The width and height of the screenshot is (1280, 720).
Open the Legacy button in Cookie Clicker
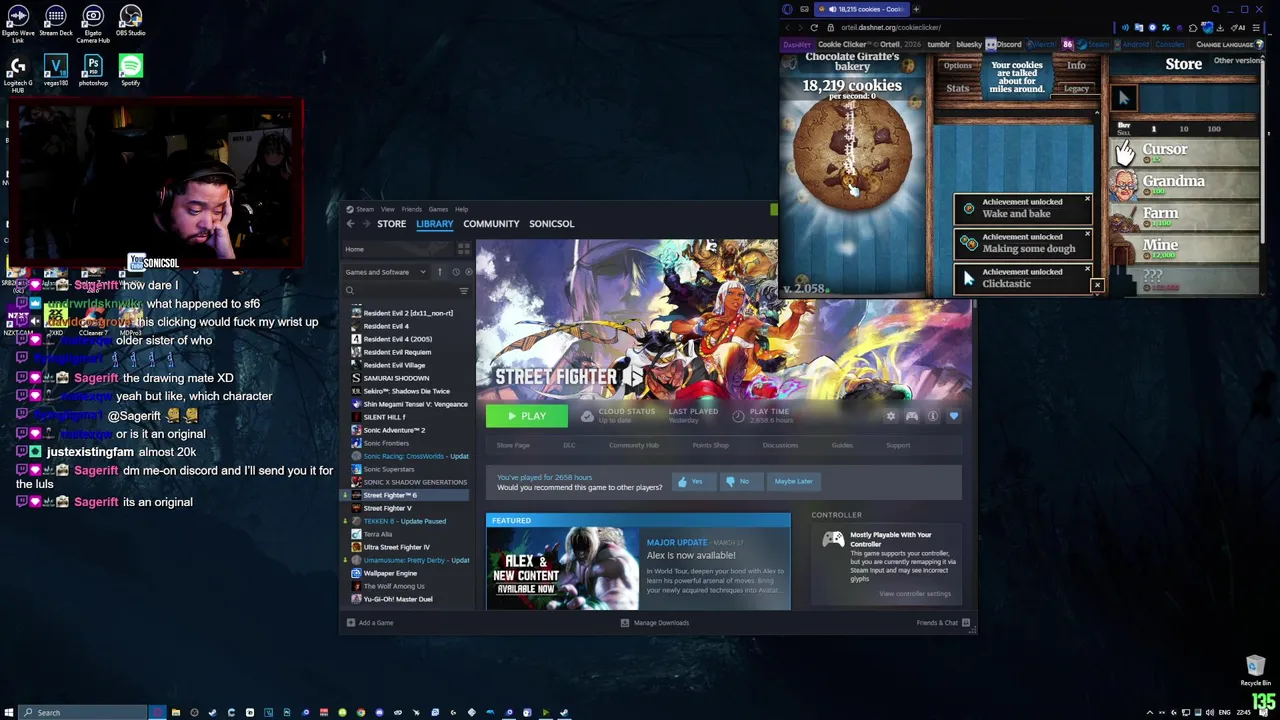1076,88
